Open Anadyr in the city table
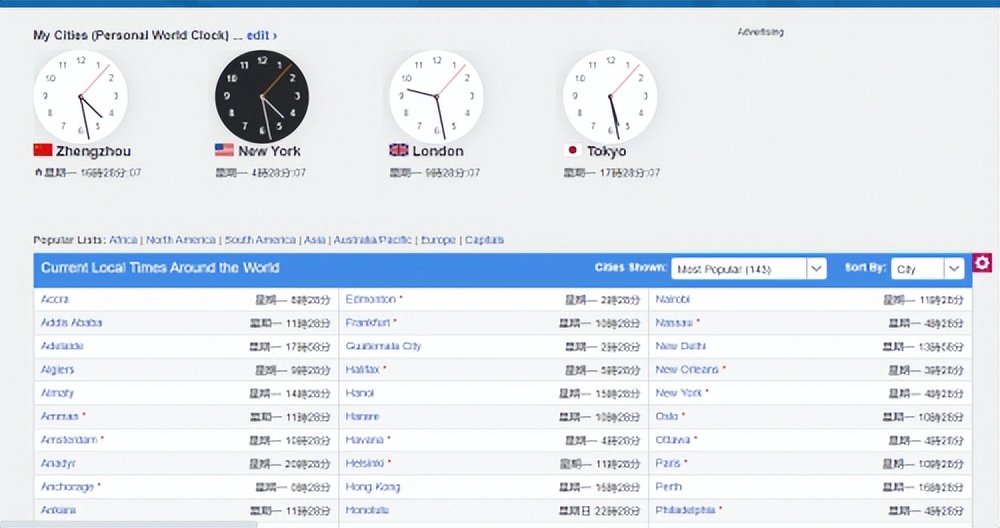This screenshot has height=528, width=1000. pyautogui.click(x=58, y=464)
